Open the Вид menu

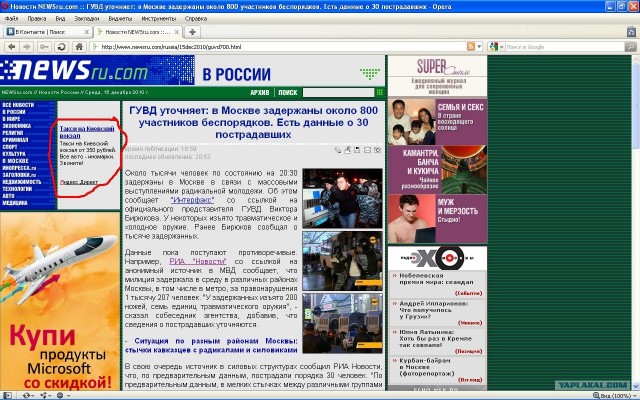60,18
